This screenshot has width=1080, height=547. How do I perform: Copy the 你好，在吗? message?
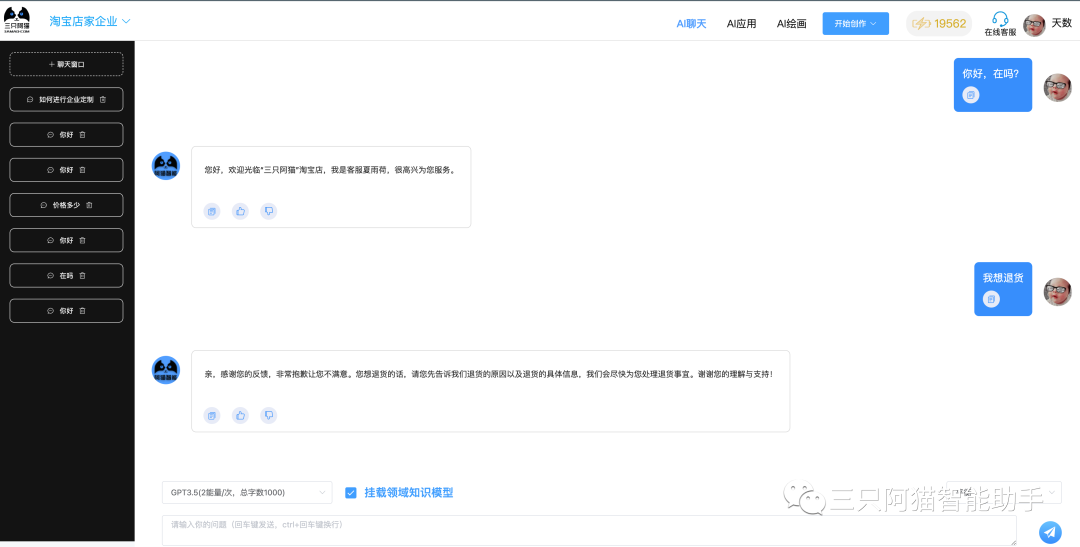coord(971,95)
